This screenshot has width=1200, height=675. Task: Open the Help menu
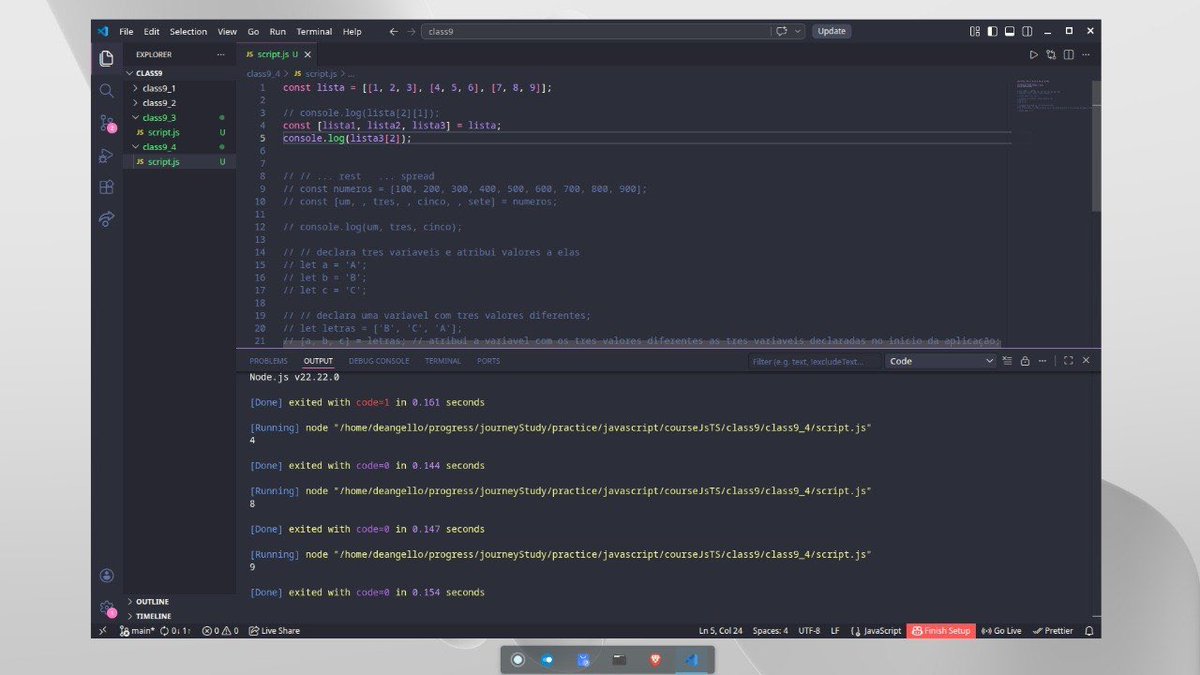(x=352, y=31)
